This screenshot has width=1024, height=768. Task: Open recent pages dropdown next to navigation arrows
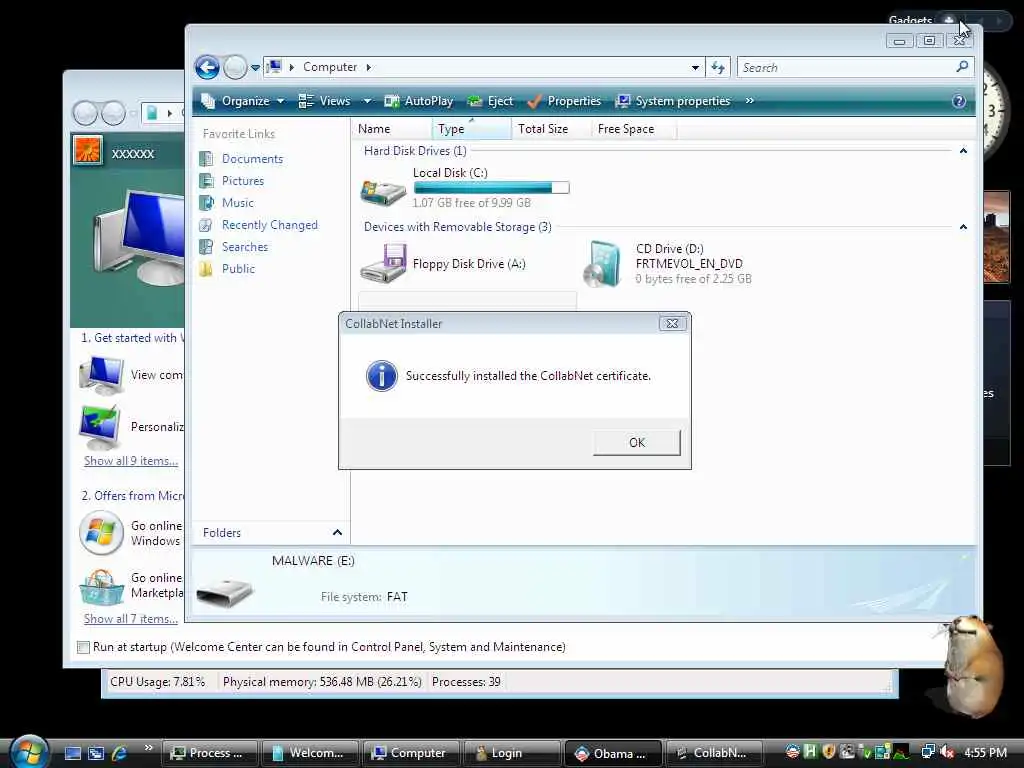255,67
